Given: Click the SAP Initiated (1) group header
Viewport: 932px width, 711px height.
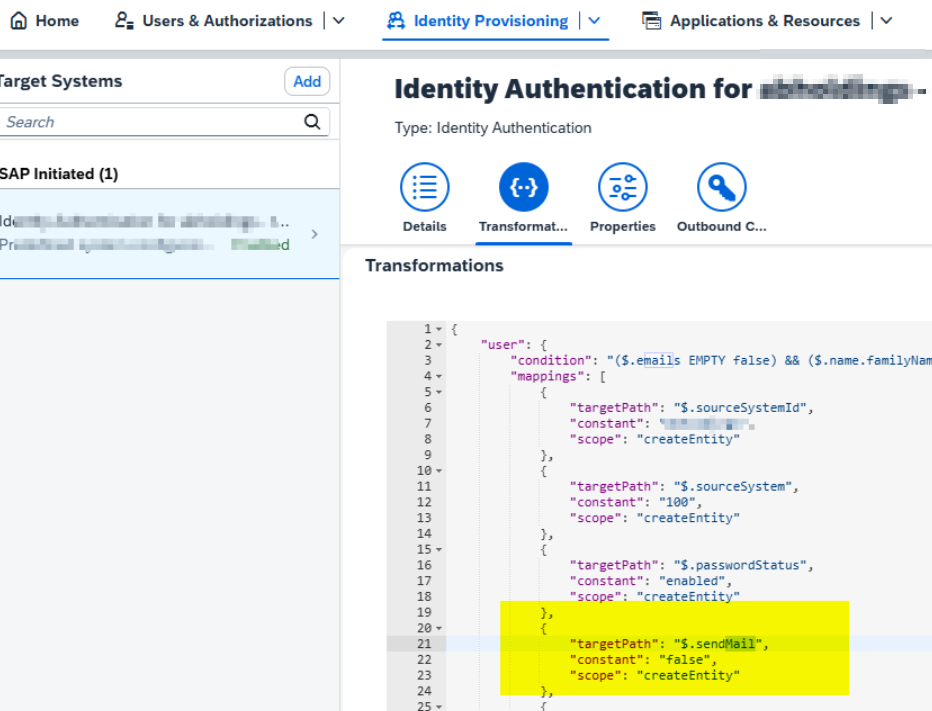Looking at the screenshot, I should coord(59,174).
